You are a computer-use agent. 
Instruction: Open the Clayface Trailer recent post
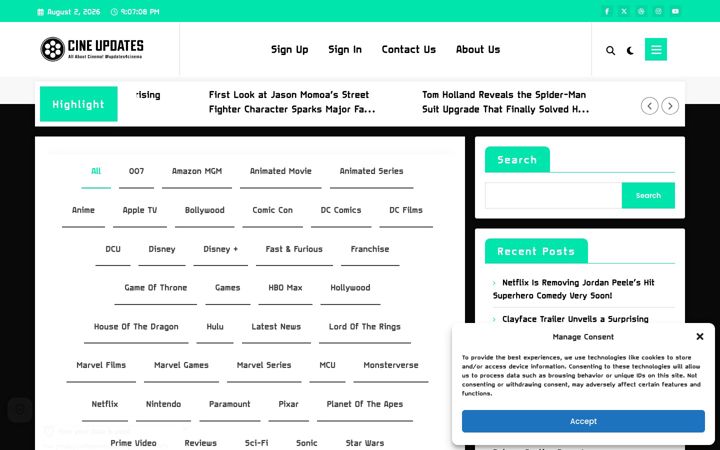(575, 319)
